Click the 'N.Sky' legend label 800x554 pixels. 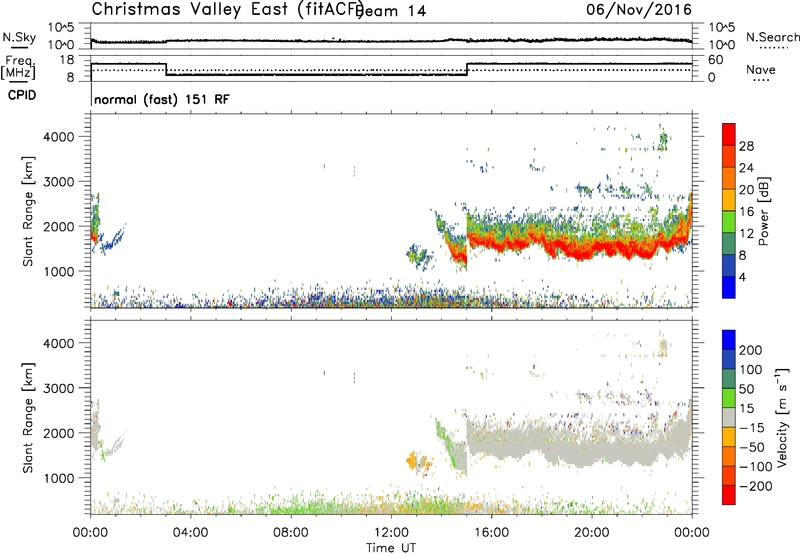[x=19, y=37]
